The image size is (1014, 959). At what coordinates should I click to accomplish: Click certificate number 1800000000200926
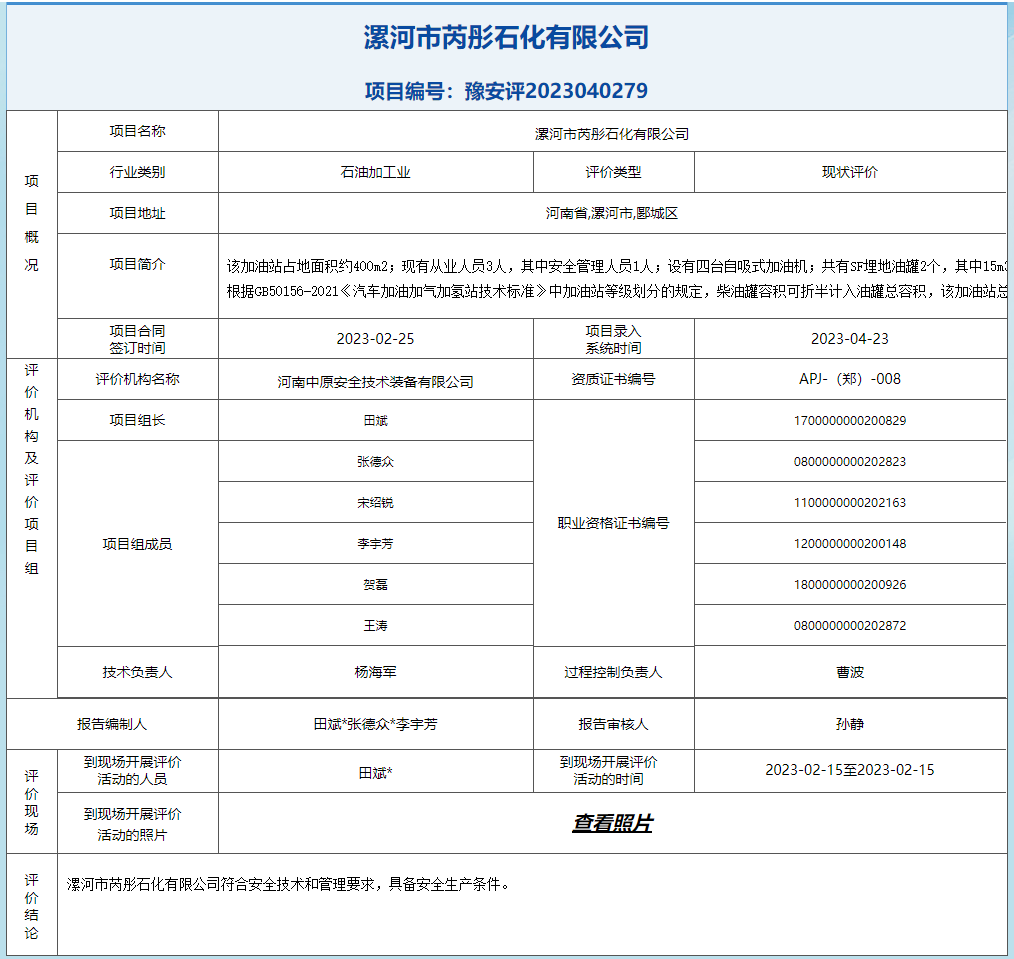850,585
